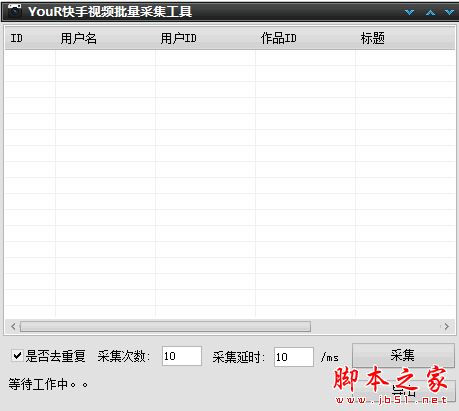Click the 采集次数 input field
The width and height of the screenshot is (459, 411).
(x=182, y=356)
